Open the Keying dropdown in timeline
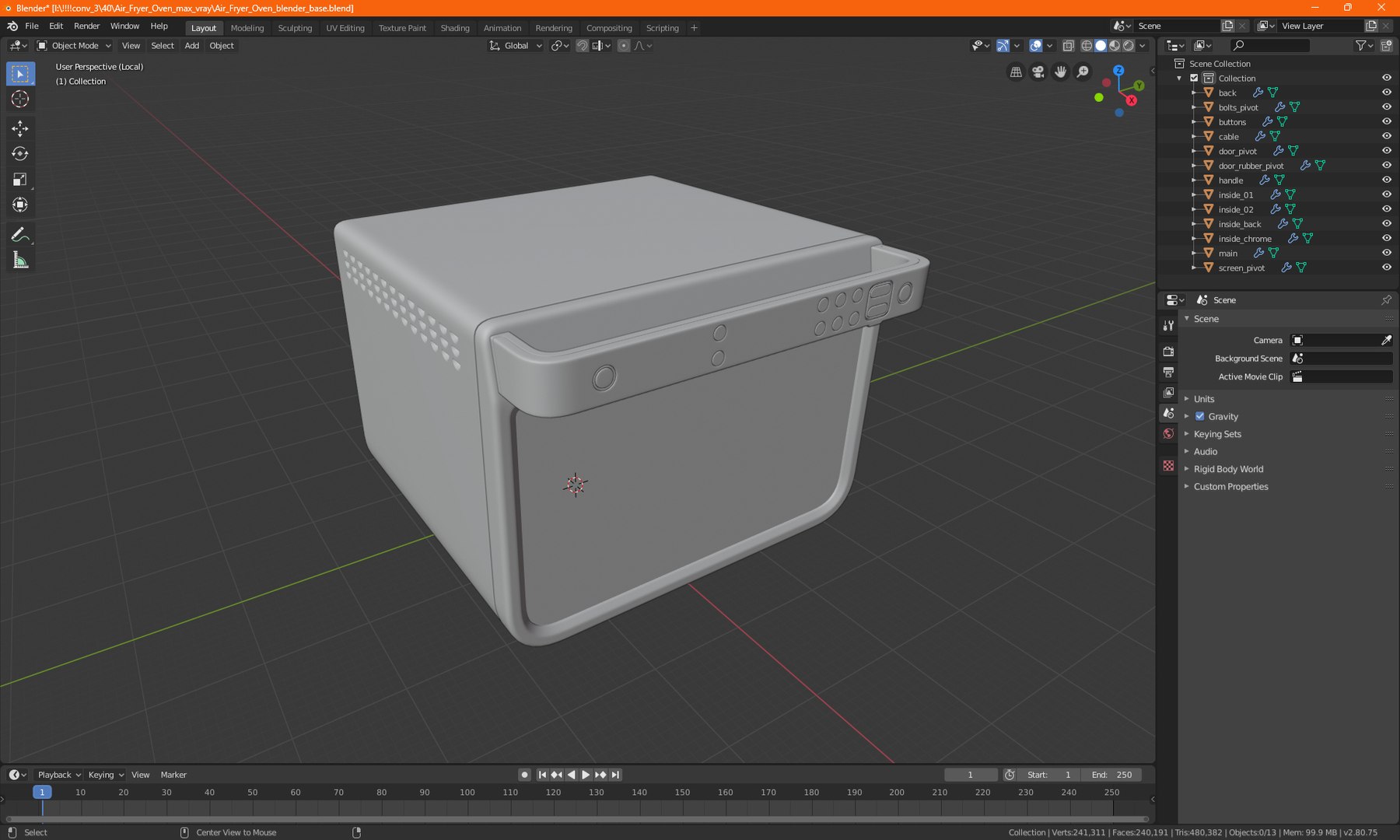Viewport: 1400px width, 840px height. tap(106, 775)
